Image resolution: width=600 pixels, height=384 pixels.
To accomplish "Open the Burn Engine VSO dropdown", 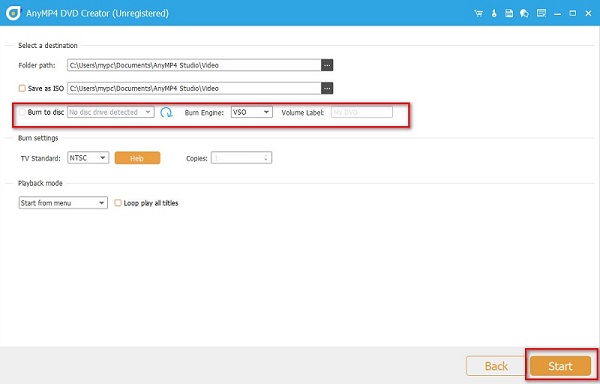I will point(251,112).
